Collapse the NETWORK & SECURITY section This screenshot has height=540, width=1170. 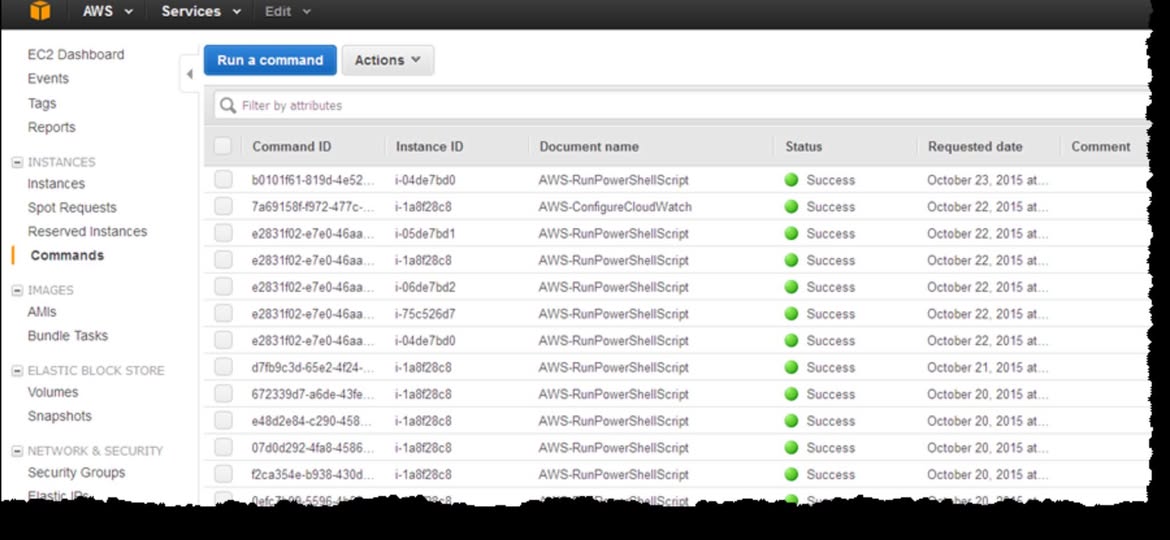click(x=17, y=451)
